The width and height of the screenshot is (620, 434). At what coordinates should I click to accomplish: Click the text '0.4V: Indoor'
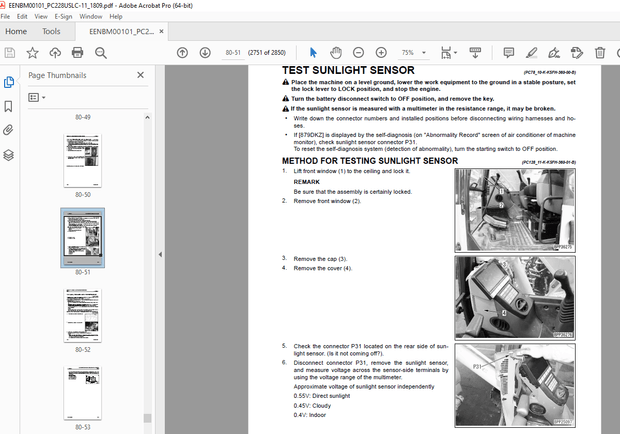(x=310, y=415)
